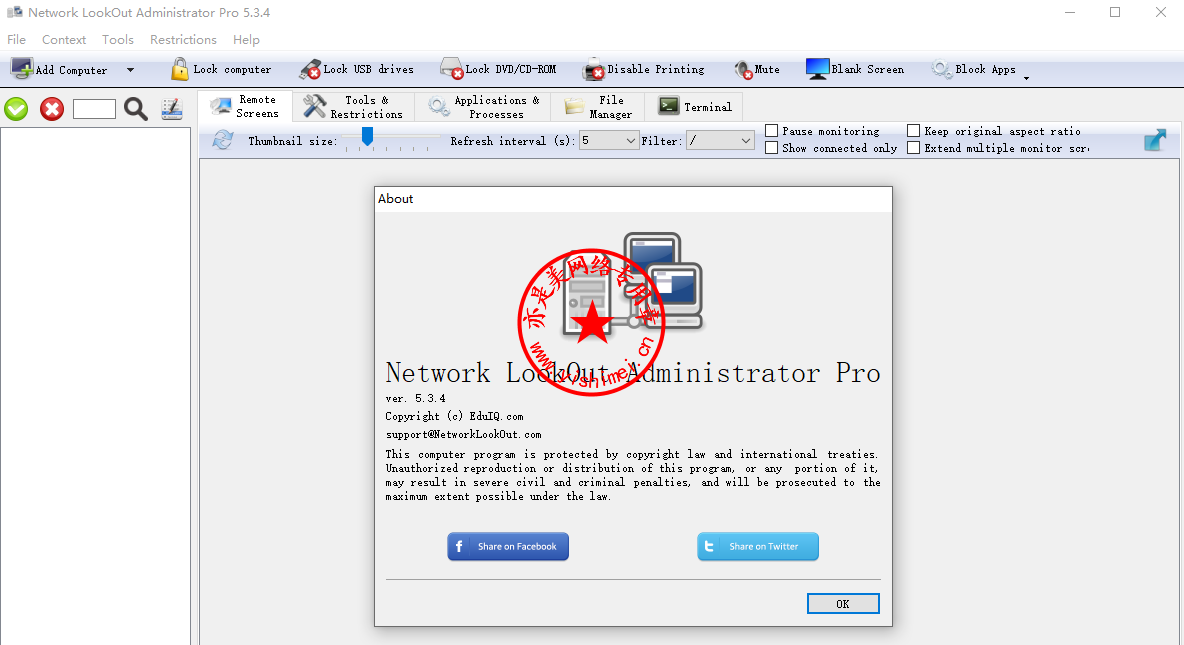This screenshot has height=645, width=1184.
Task: Open the Context menu
Action: [x=64, y=39]
